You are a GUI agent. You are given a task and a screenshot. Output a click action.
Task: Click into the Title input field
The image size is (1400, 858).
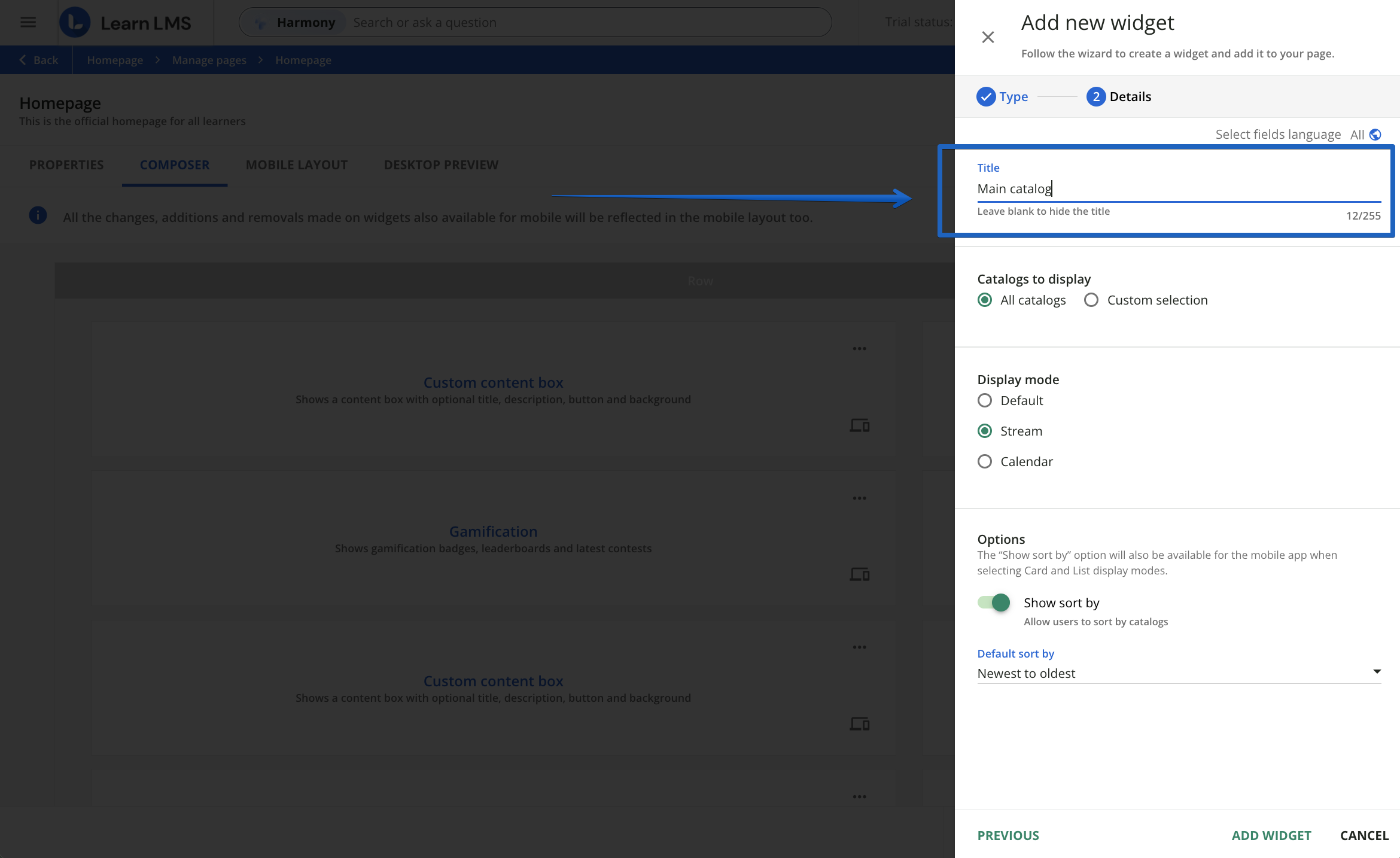pos(1179,188)
